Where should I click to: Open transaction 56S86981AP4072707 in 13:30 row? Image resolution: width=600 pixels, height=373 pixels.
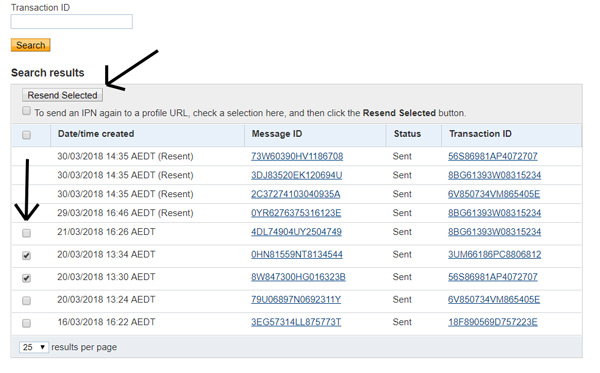[x=493, y=277]
